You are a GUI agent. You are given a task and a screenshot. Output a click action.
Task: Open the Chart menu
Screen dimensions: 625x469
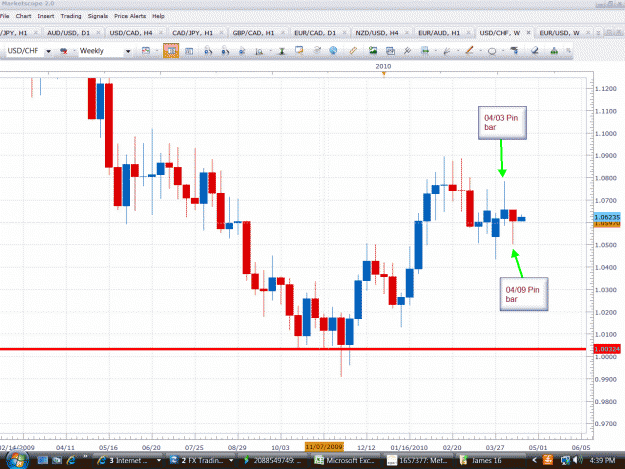23,16
